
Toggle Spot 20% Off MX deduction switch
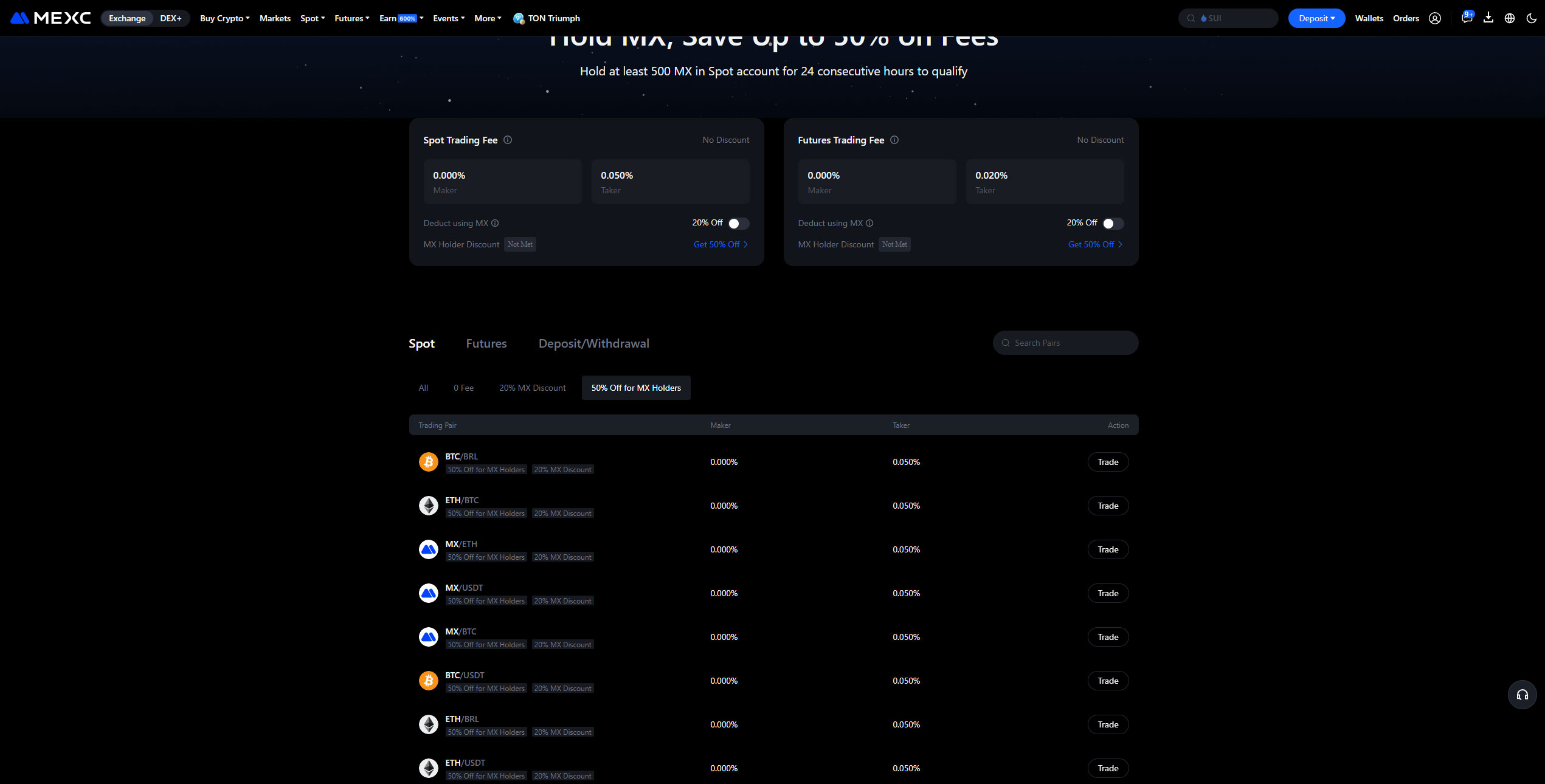[x=739, y=223]
